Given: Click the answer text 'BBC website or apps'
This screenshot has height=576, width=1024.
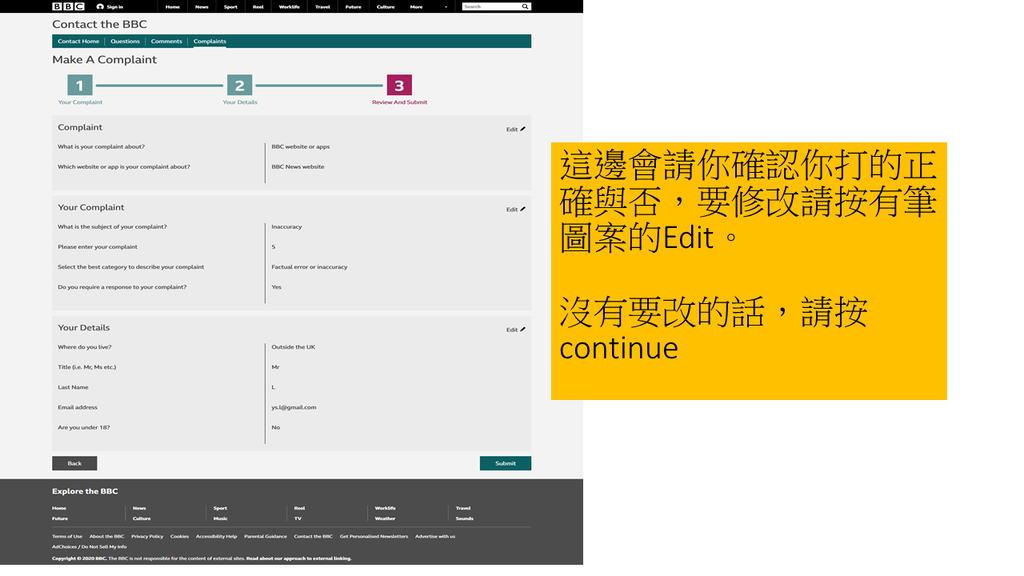Looking at the screenshot, I should (x=300, y=147).
